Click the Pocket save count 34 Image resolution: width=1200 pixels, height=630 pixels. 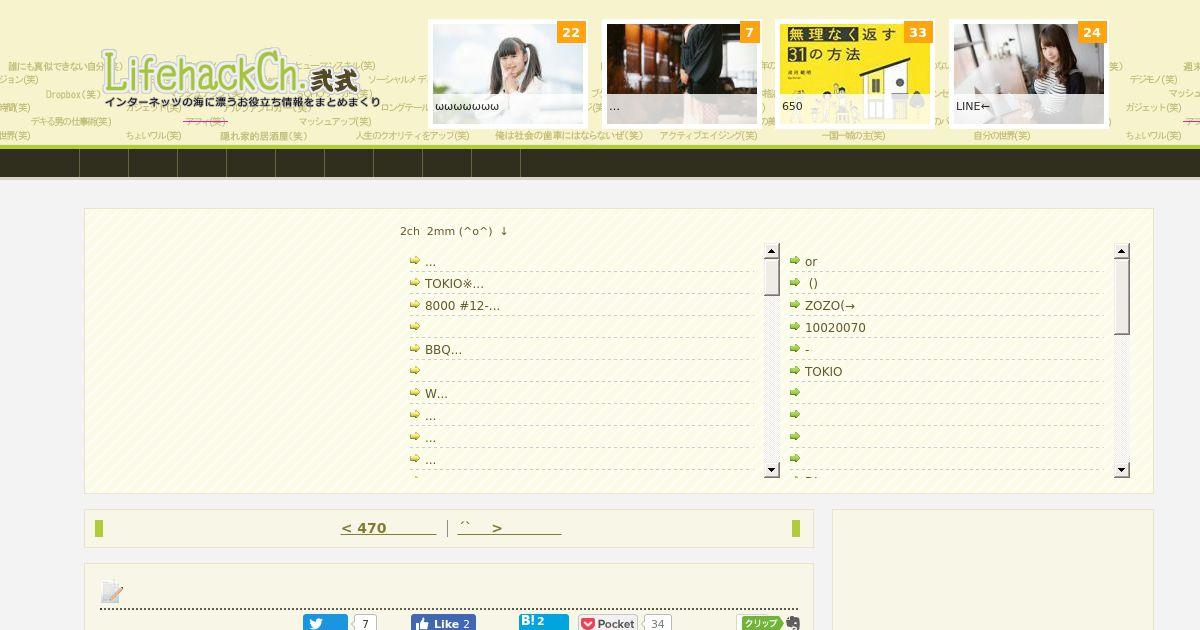[657, 623]
